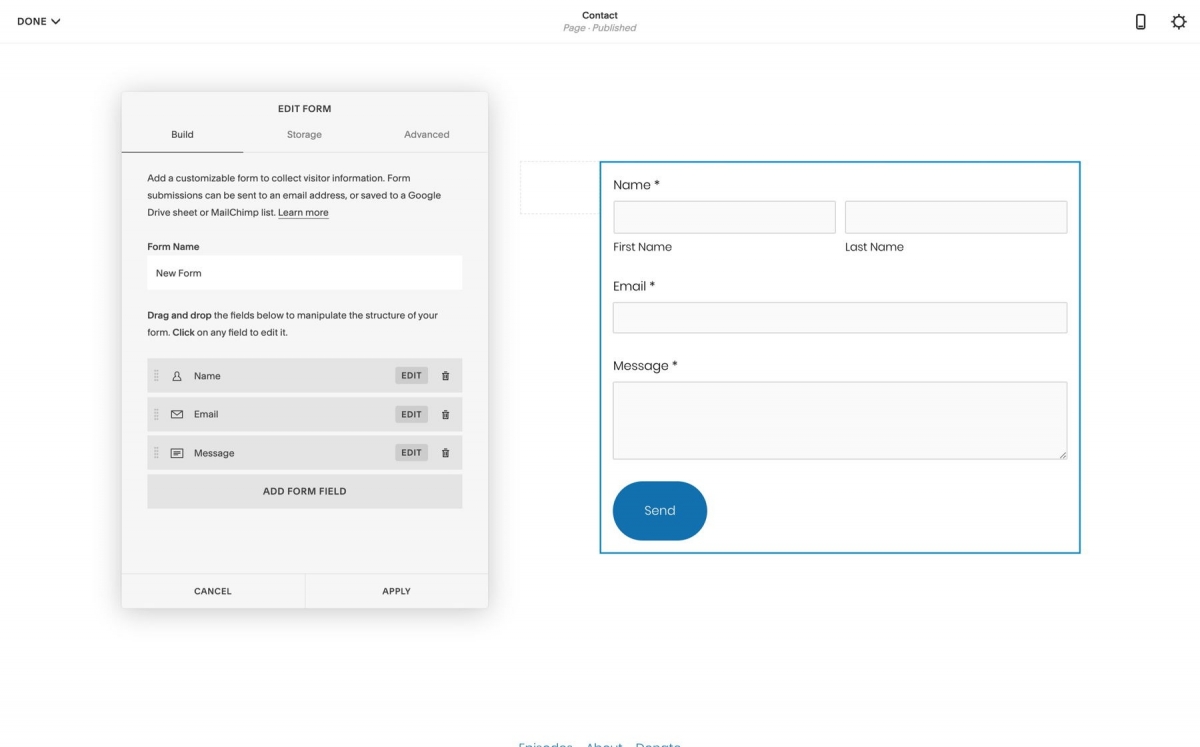Click the person icon on the Name field

point(176,375)
